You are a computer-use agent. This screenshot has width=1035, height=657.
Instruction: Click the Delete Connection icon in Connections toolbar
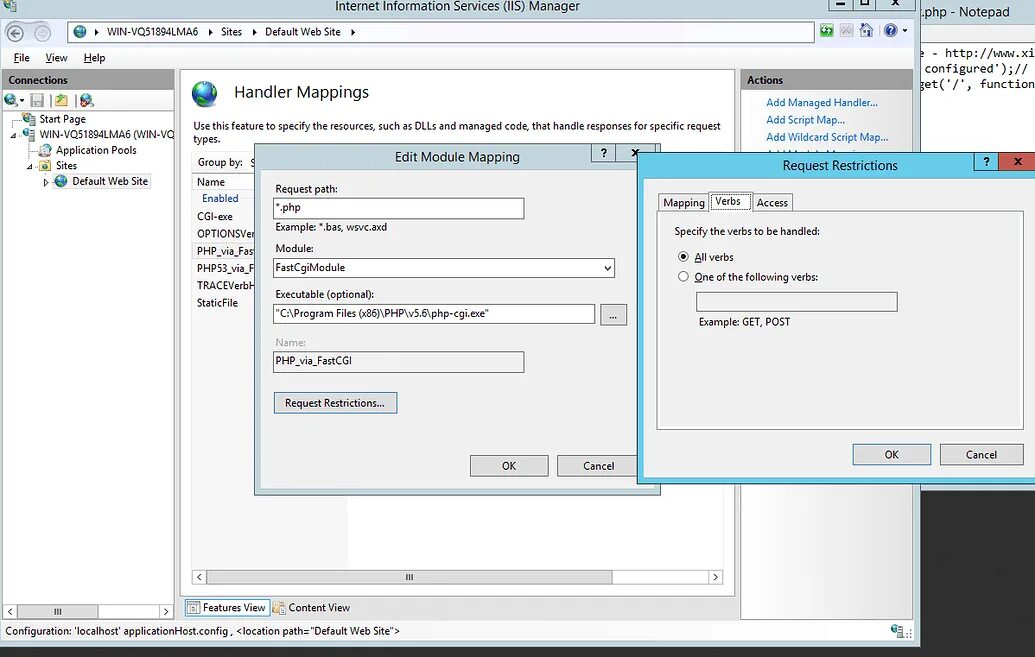pos(86,100)
